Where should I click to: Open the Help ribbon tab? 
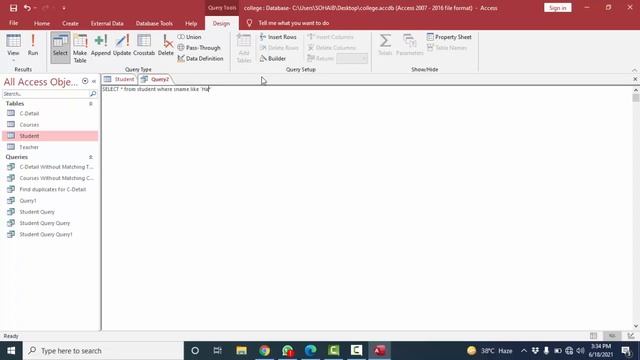(x=191, y=23)
